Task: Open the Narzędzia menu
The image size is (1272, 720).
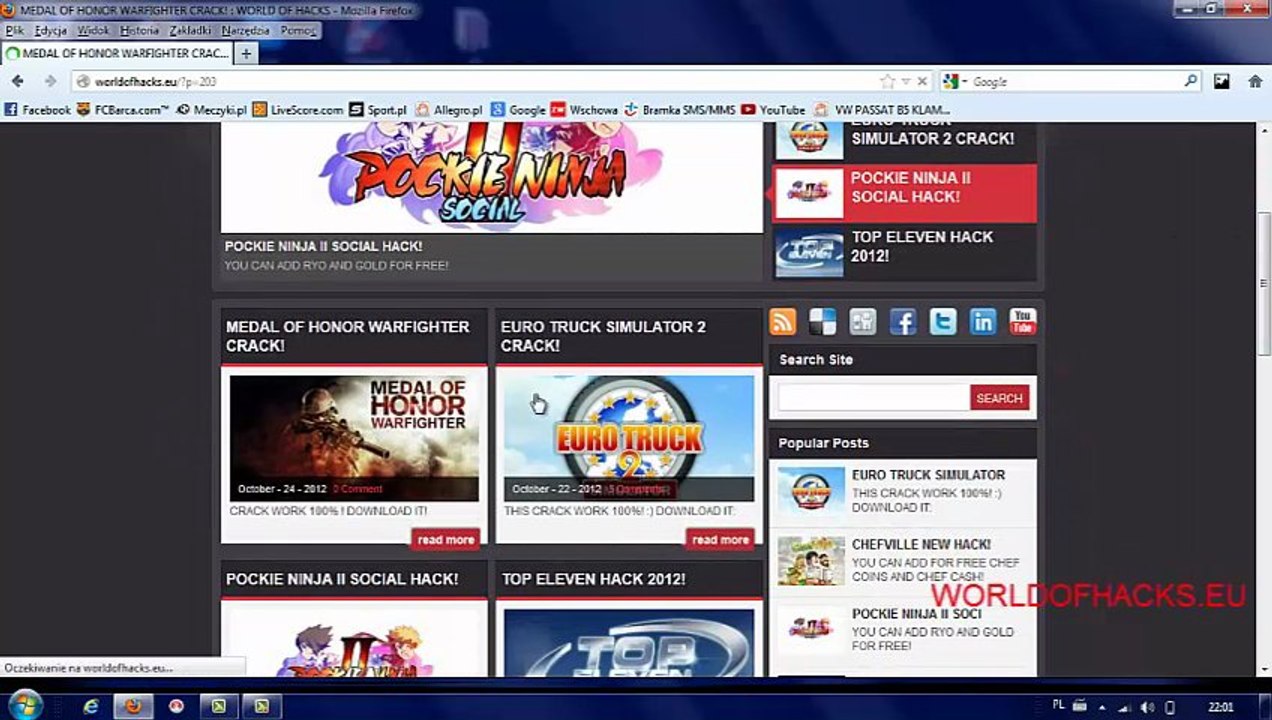Action: [245, 31]
